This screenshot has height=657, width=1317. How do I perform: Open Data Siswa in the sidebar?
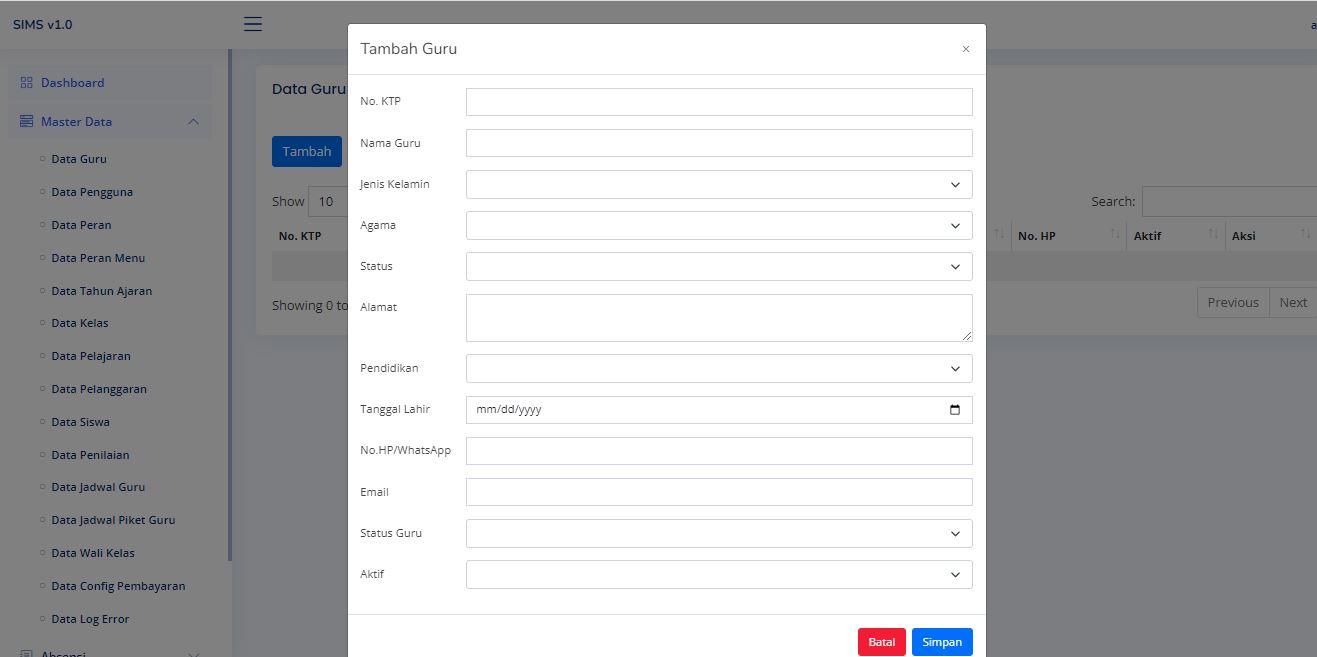pyautogui.click(x=80, y=422)
